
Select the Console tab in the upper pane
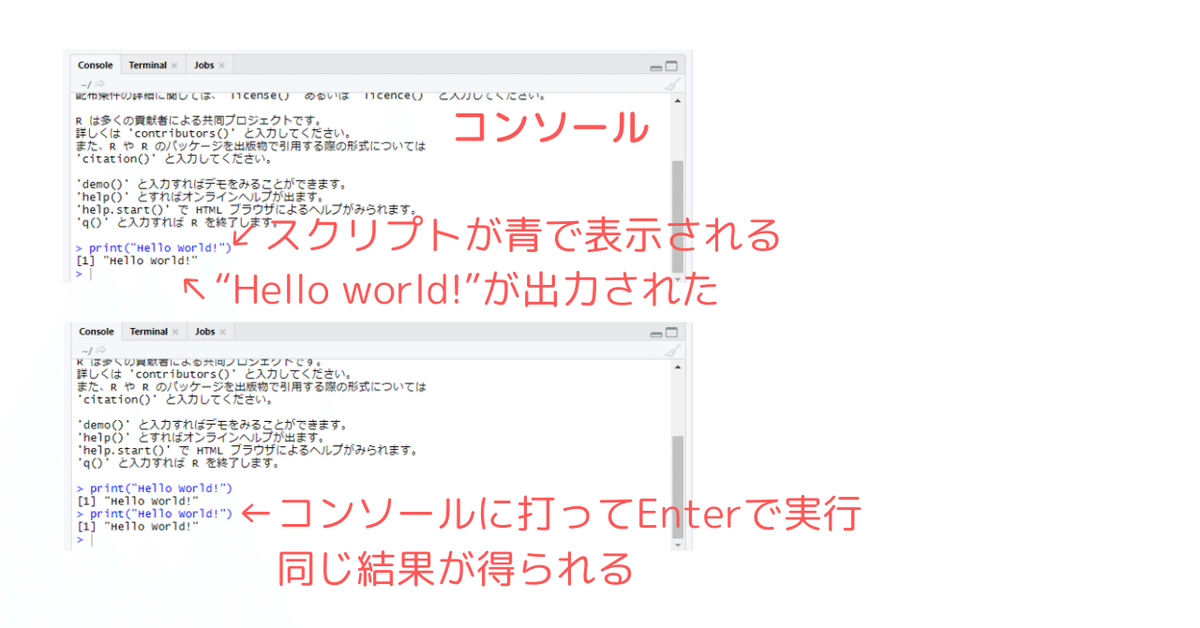(95, 64)
